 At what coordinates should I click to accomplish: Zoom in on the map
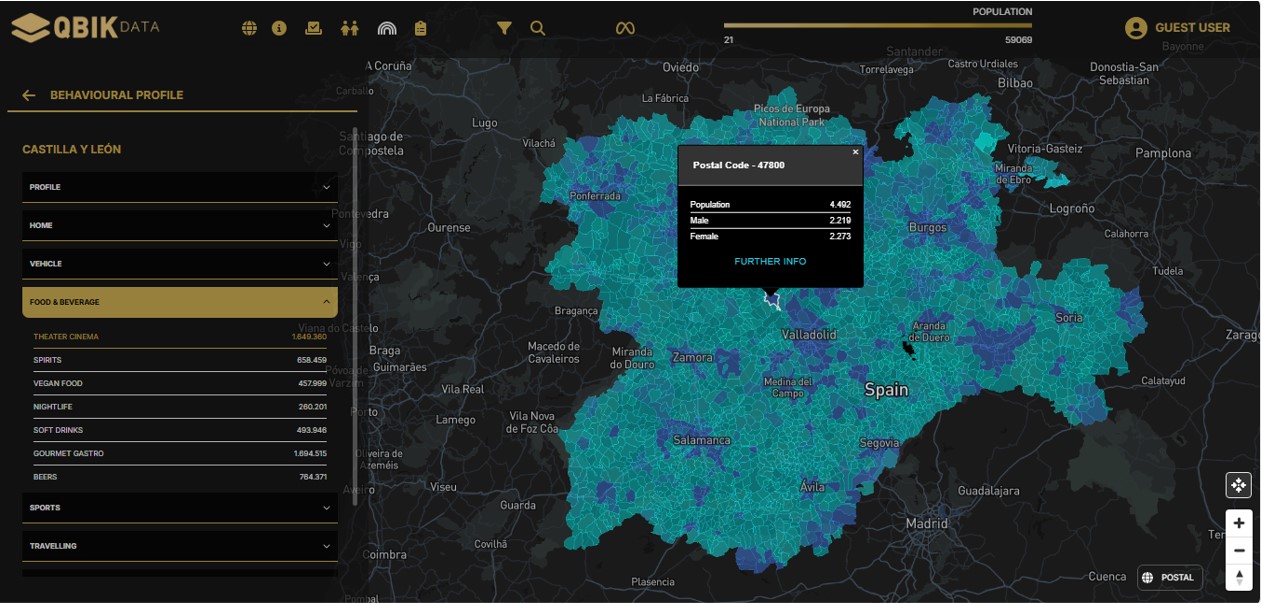tap(1238, 523)
